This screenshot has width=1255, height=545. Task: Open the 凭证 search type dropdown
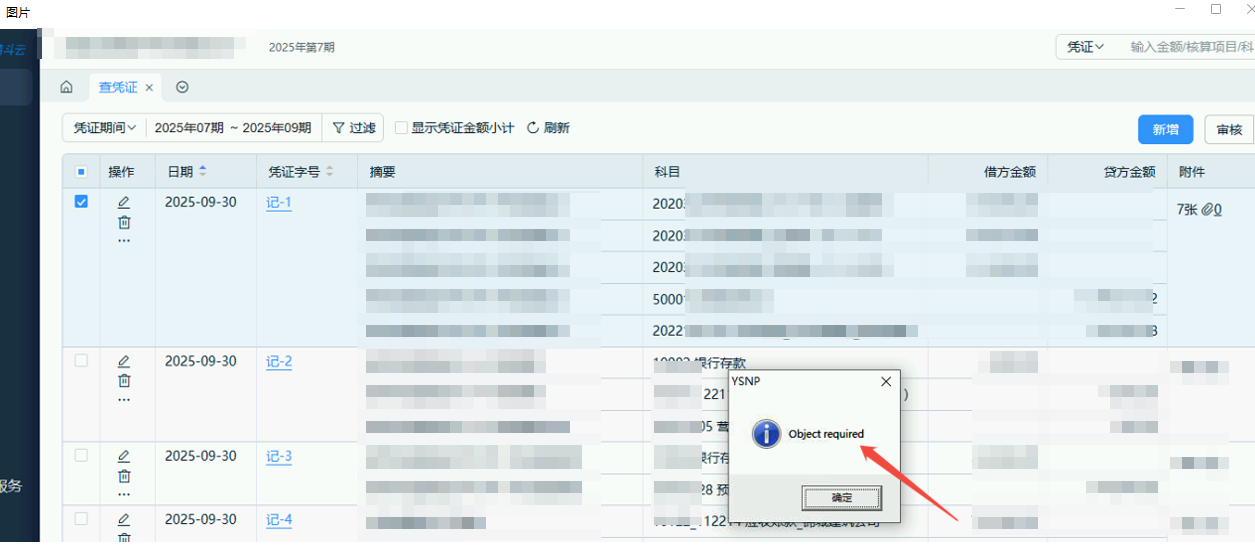[x=1085, y=47]
